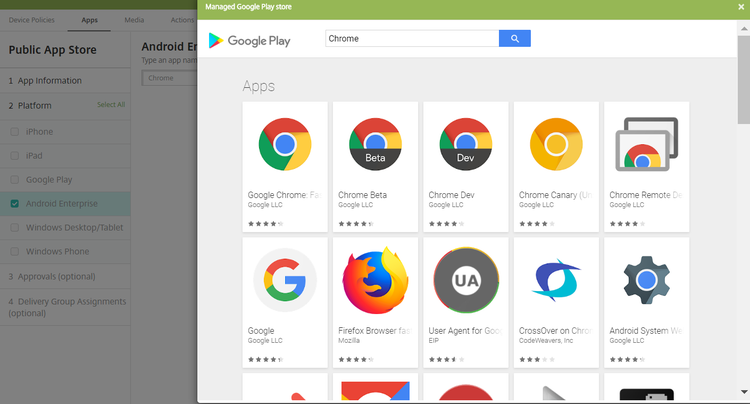
Task: Click the User Agent for Google title
Action: click(465, 331)
